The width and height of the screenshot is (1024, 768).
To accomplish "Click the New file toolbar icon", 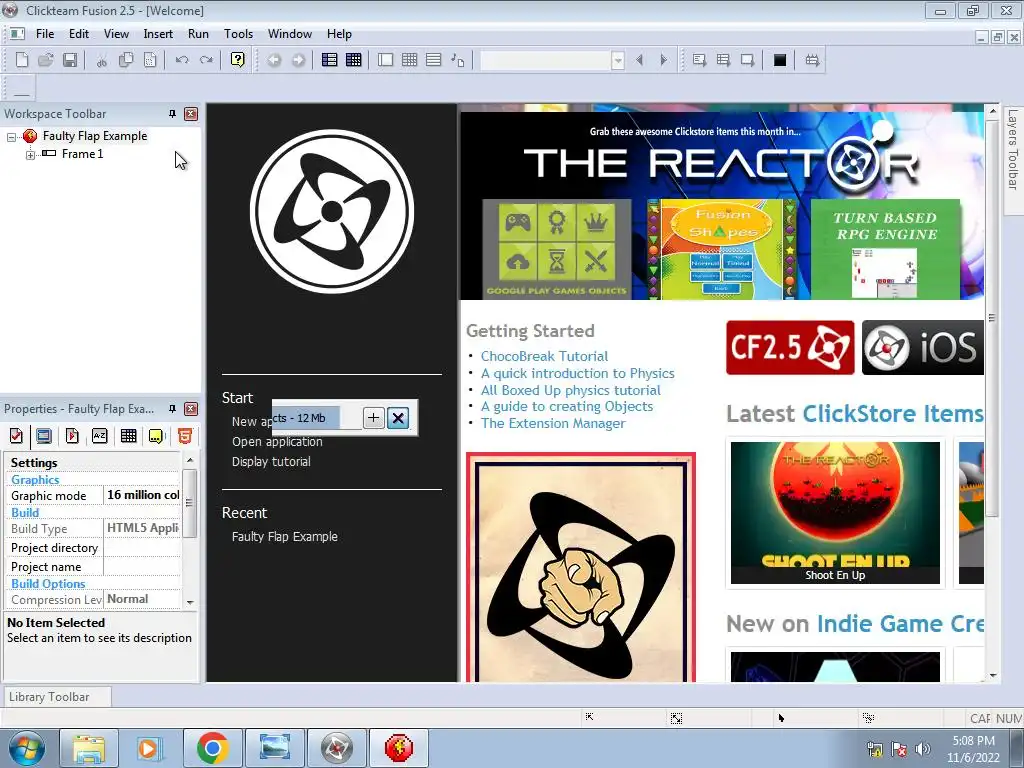I will point(22,60).
